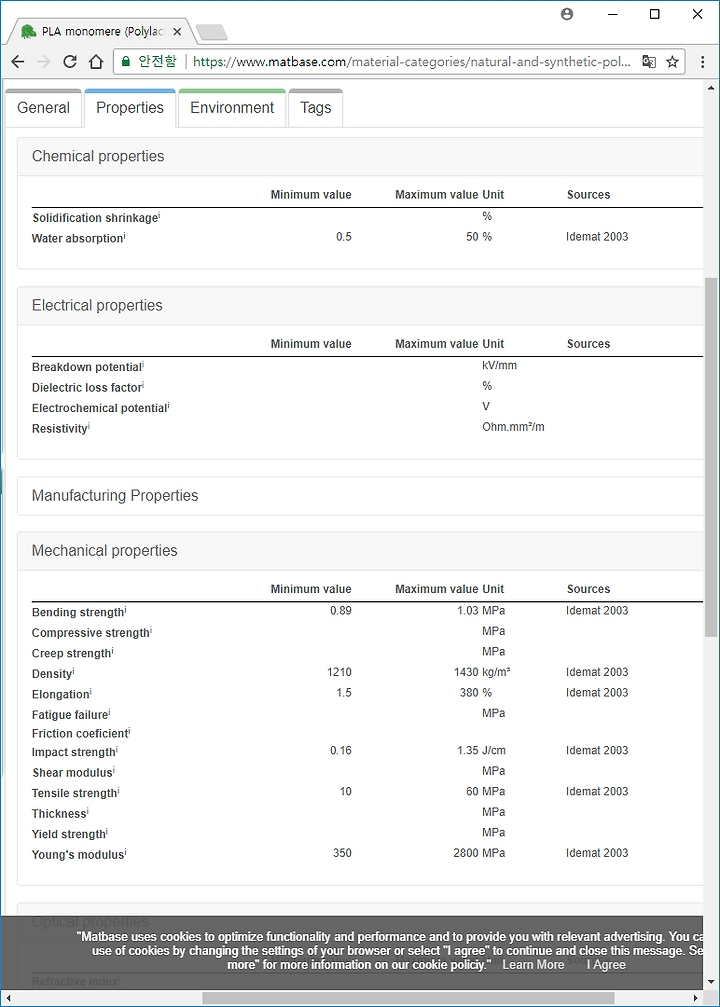
Task: Go back to the previous page
Action: 18,62
